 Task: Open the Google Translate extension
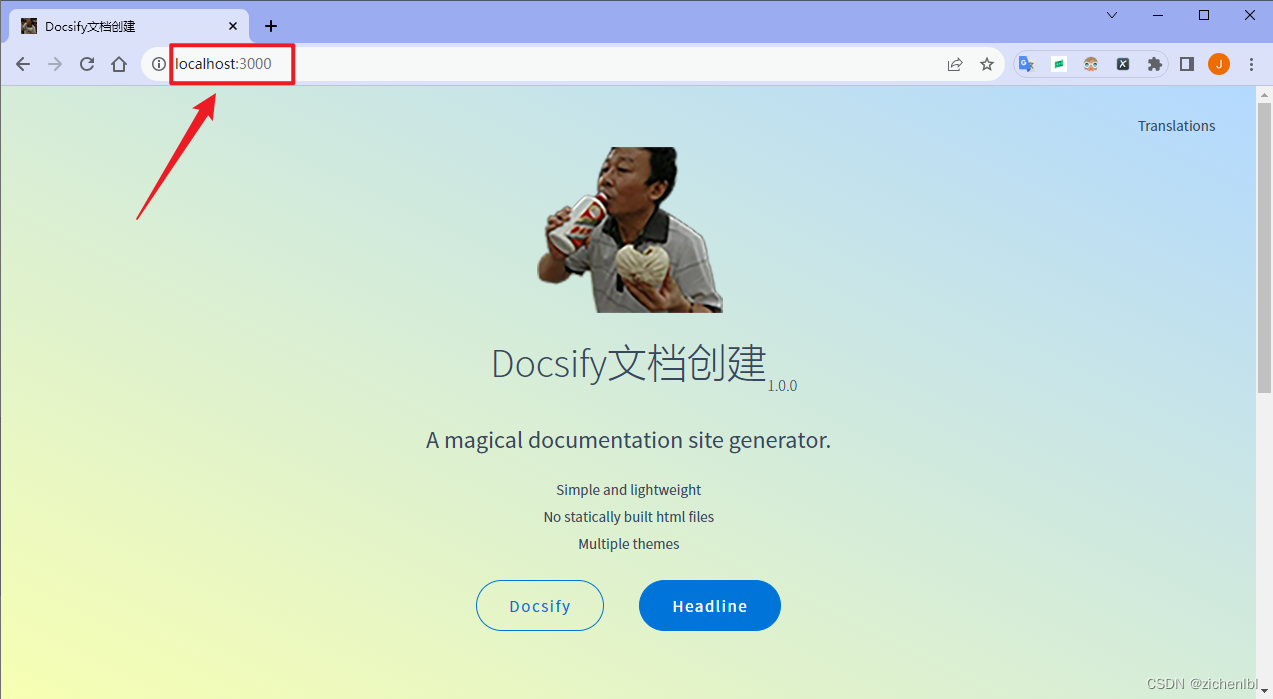tap(1026, 64)
